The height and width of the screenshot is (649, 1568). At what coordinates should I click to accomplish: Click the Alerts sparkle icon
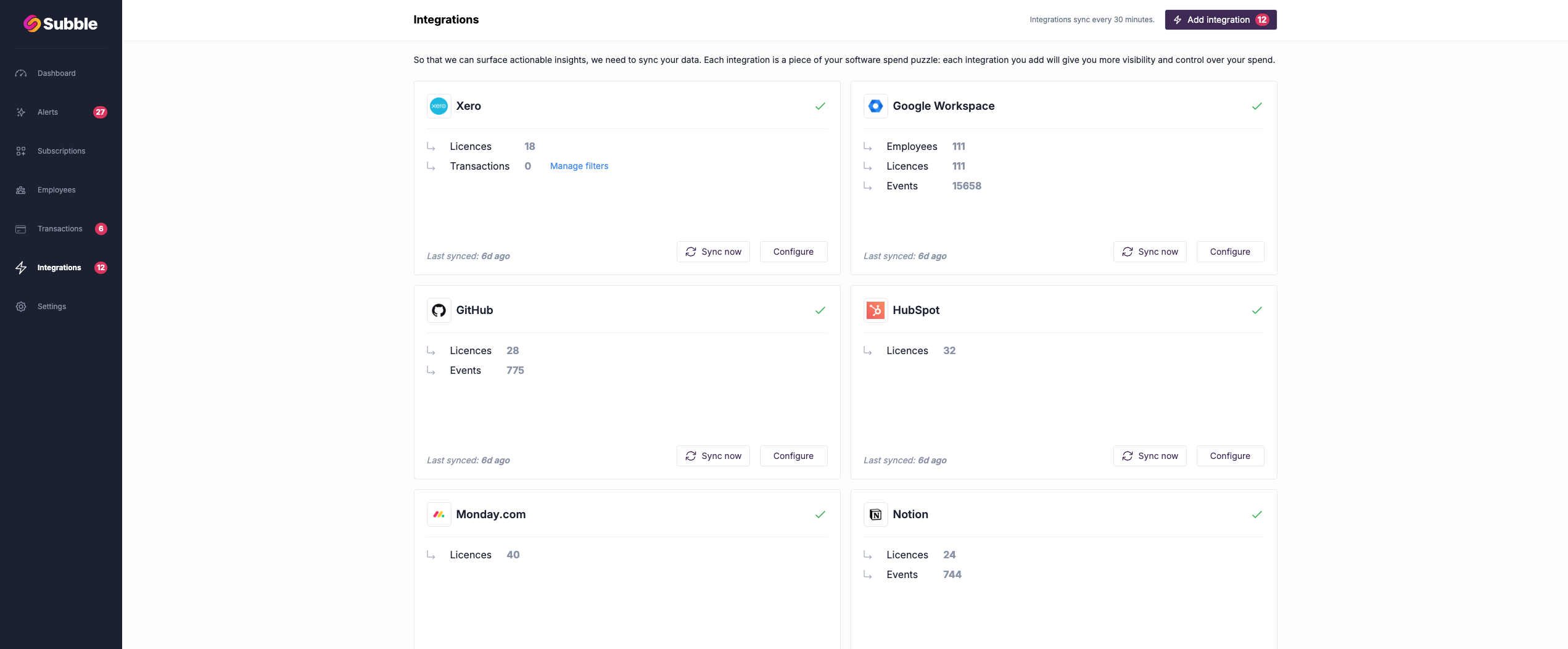click(21, 112)
